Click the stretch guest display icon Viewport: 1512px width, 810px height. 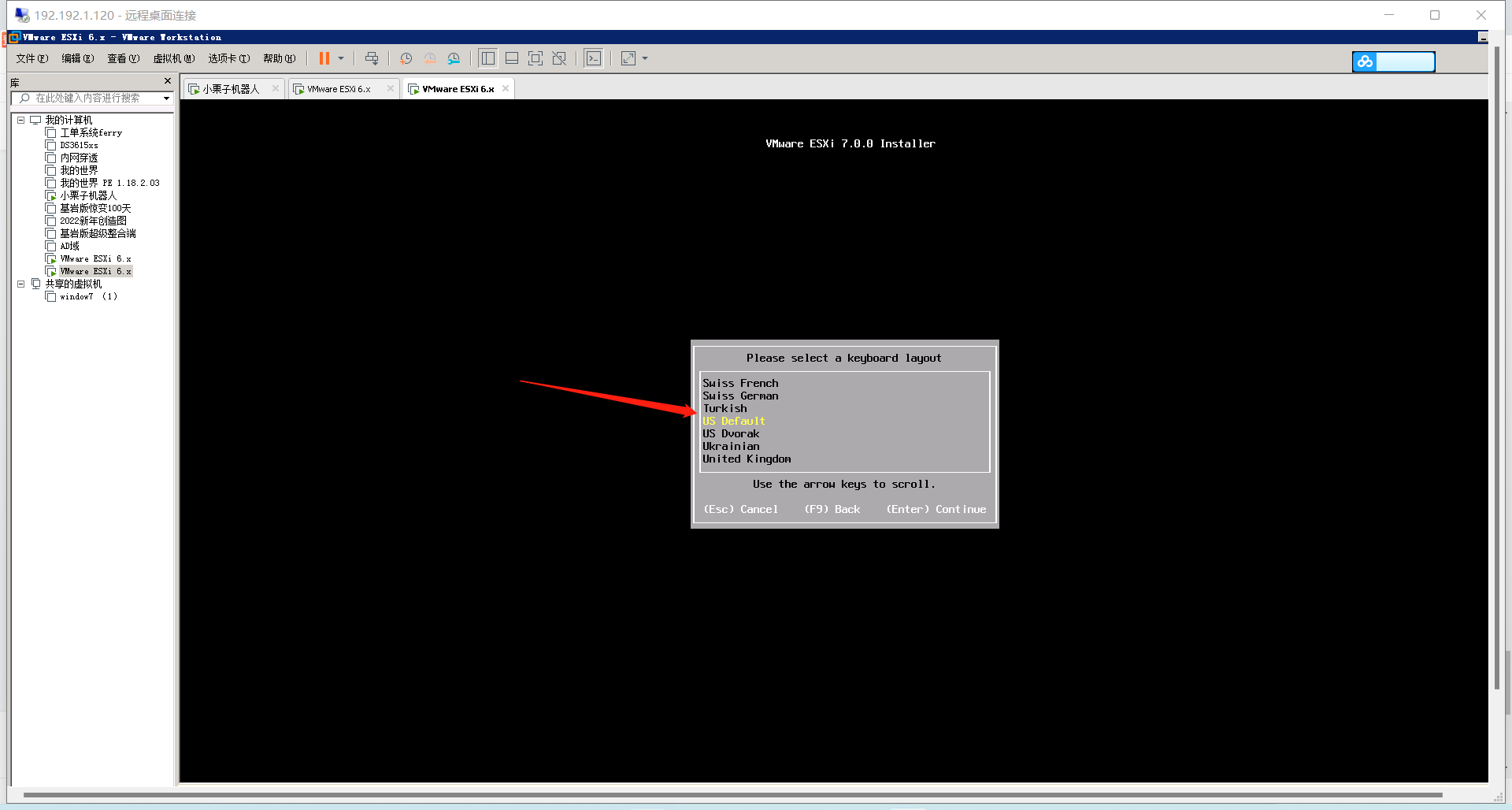tap(628, 58)
